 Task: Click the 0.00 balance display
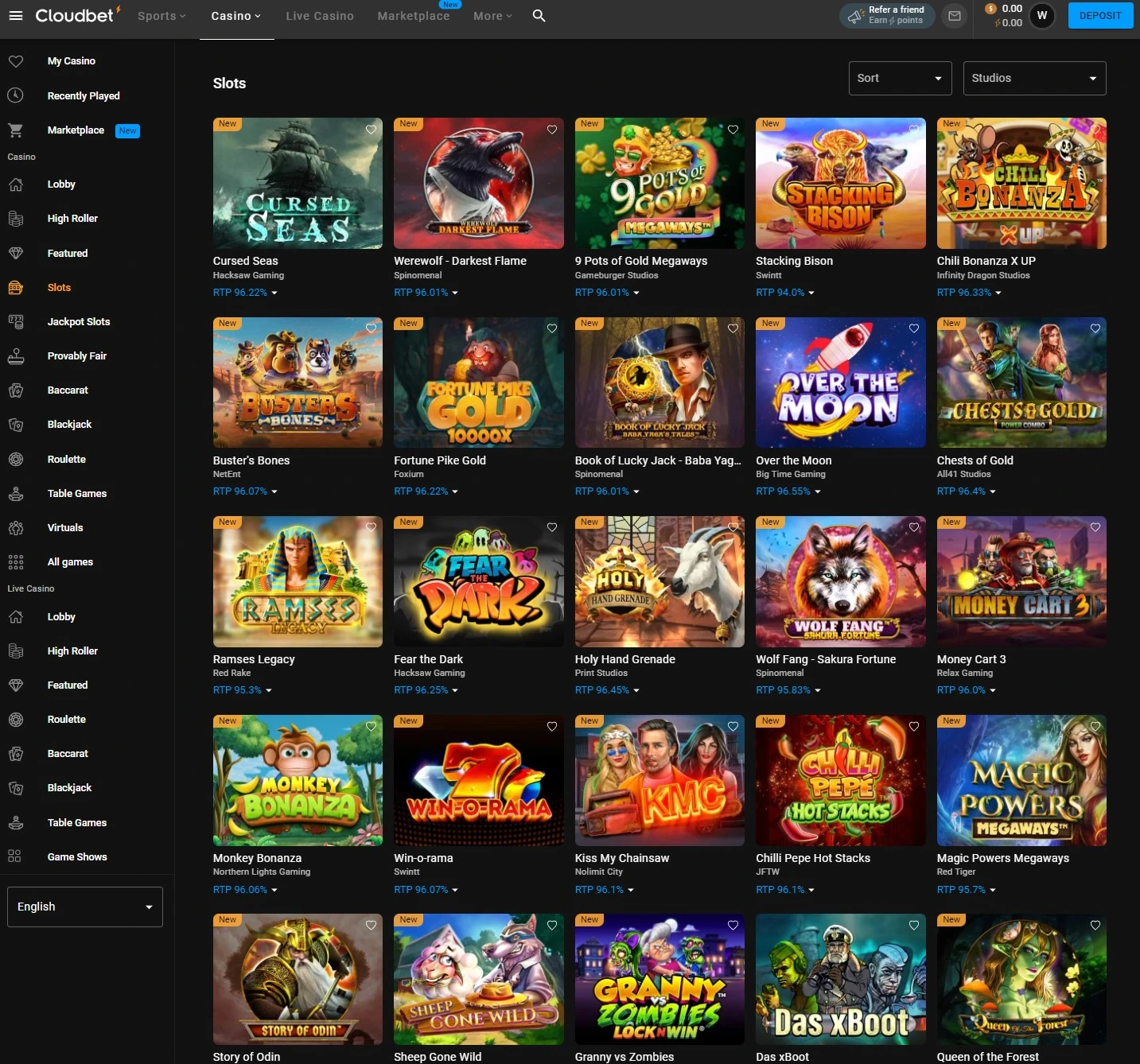pyautogui.click(x=1005, y=16)
